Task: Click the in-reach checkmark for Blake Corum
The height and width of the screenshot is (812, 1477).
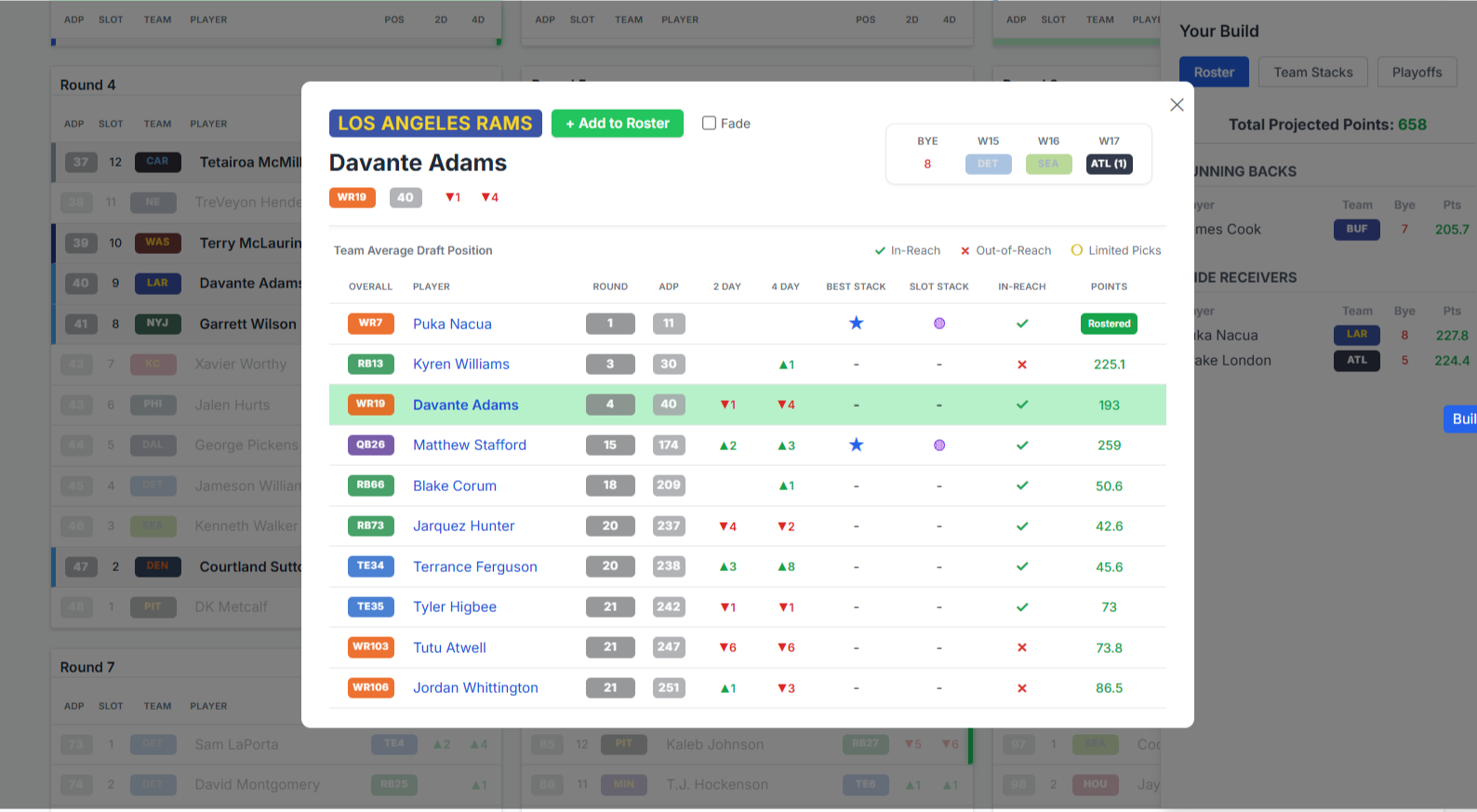Action: 1021,486
